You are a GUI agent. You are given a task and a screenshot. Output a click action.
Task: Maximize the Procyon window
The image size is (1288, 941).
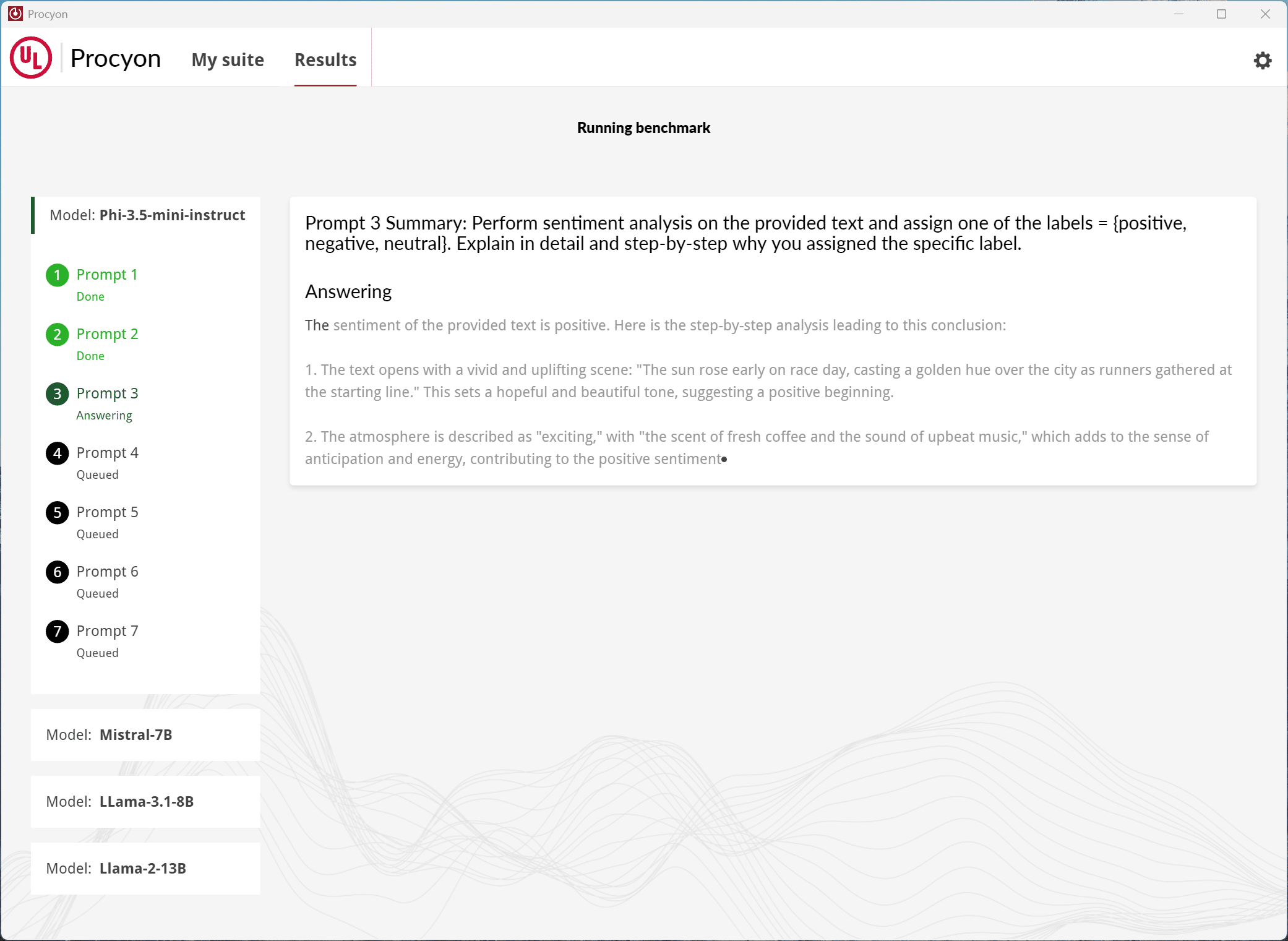point(1221,14)
